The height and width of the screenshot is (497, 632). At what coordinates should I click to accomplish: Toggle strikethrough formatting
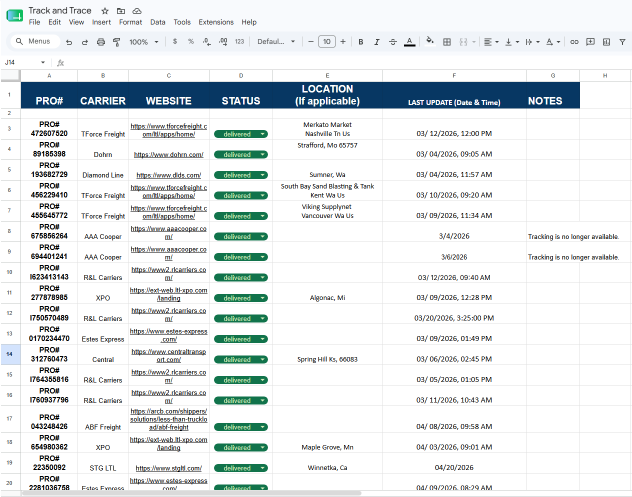click(393, 42)
